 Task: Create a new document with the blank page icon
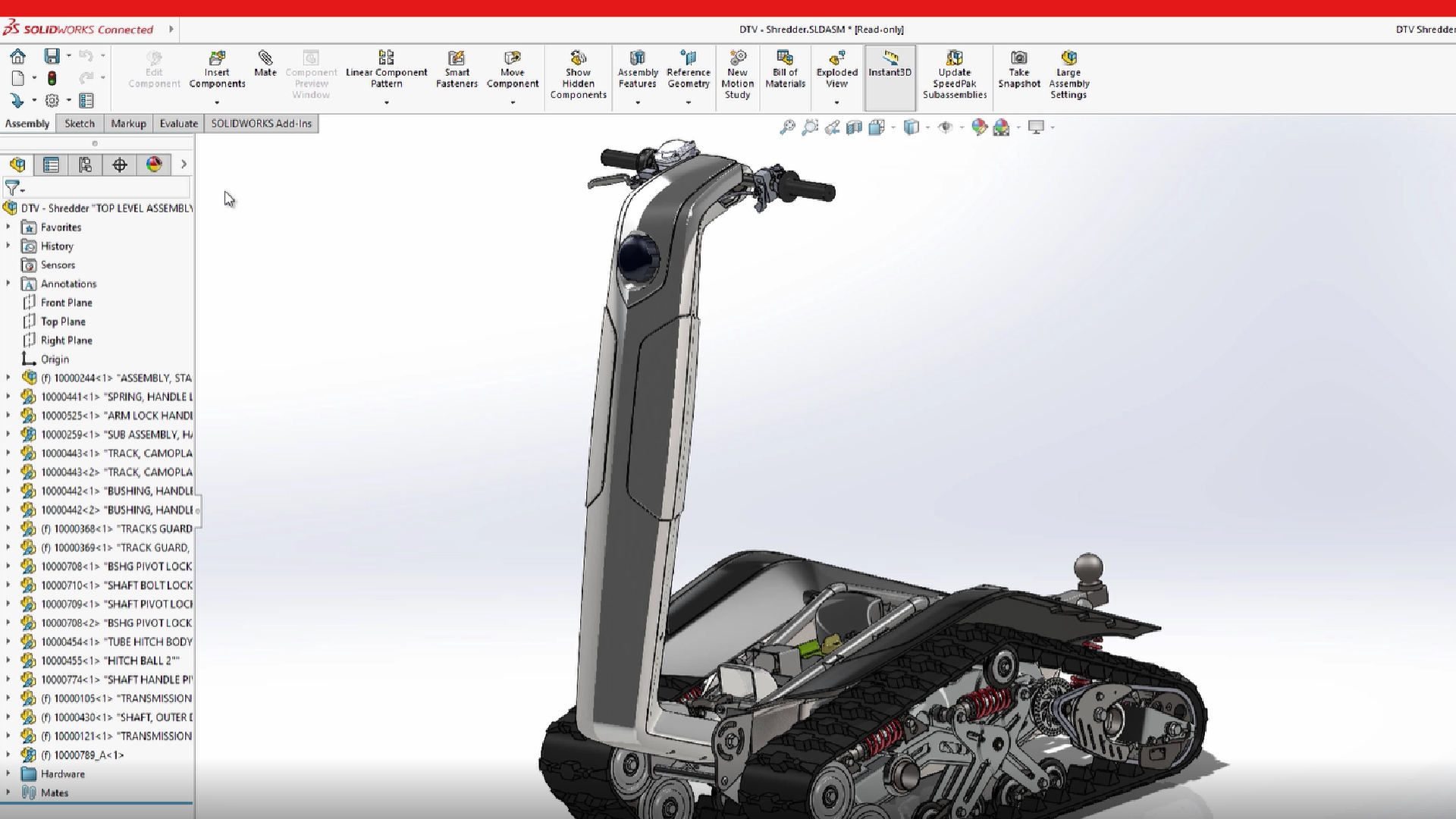tap(17, 78)
